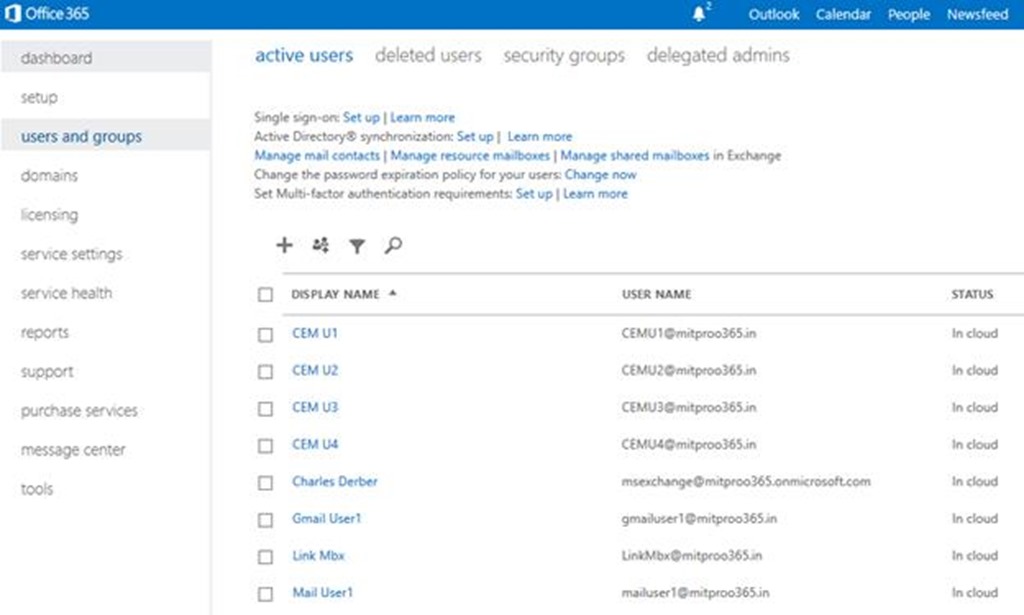
Task: Open purchase services in sidebar
Action: click(79, 411)
